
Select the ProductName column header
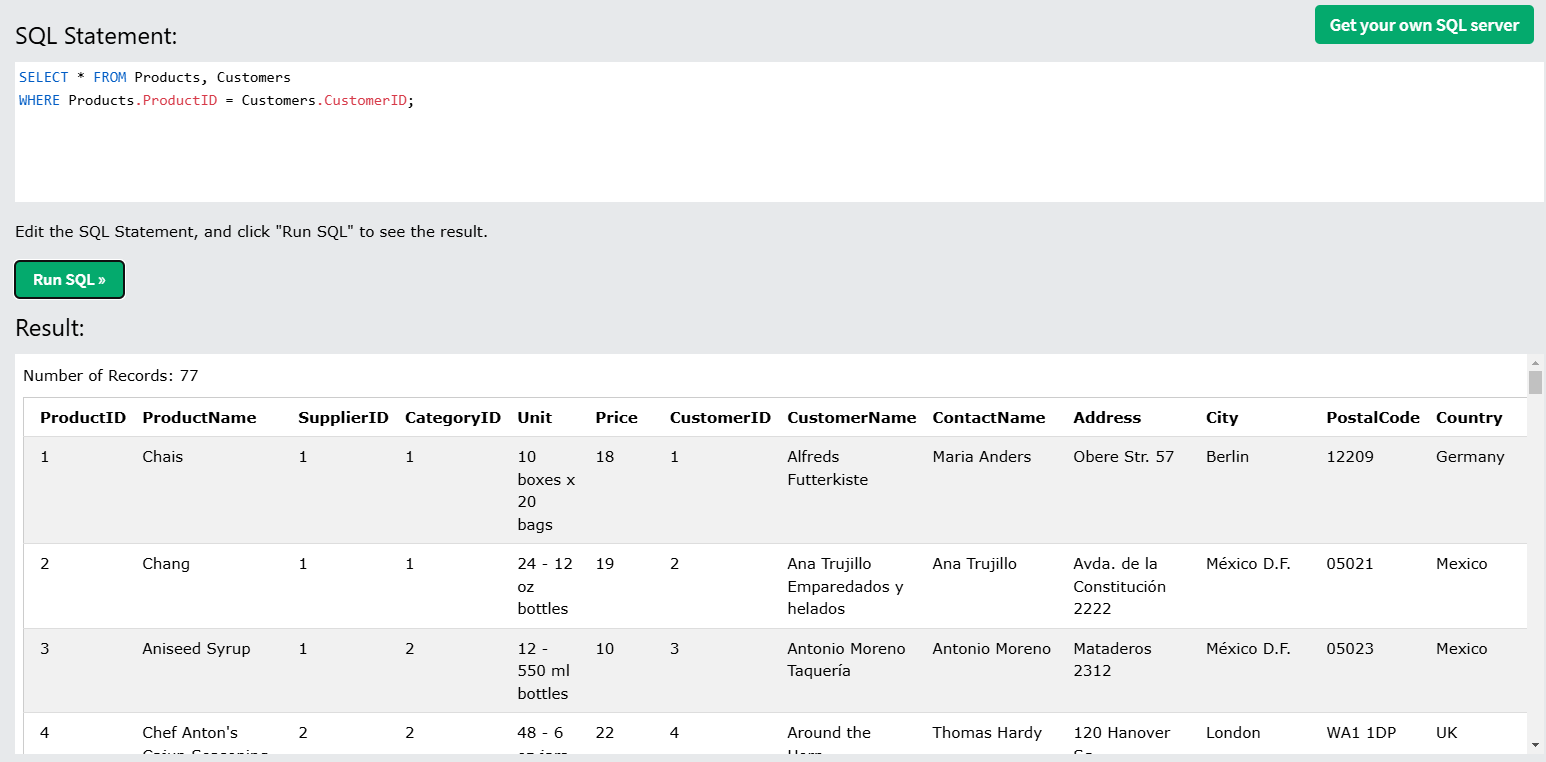click(199, 418)
